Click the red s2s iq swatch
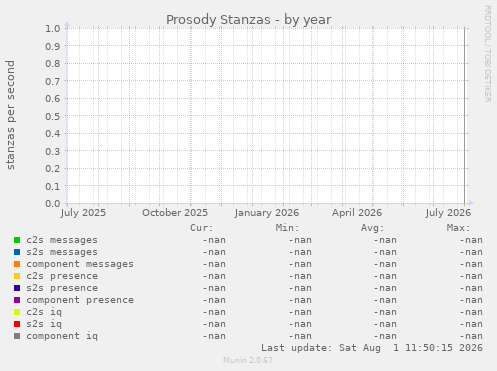Screen dimensions: 497x371 (17, 324)
